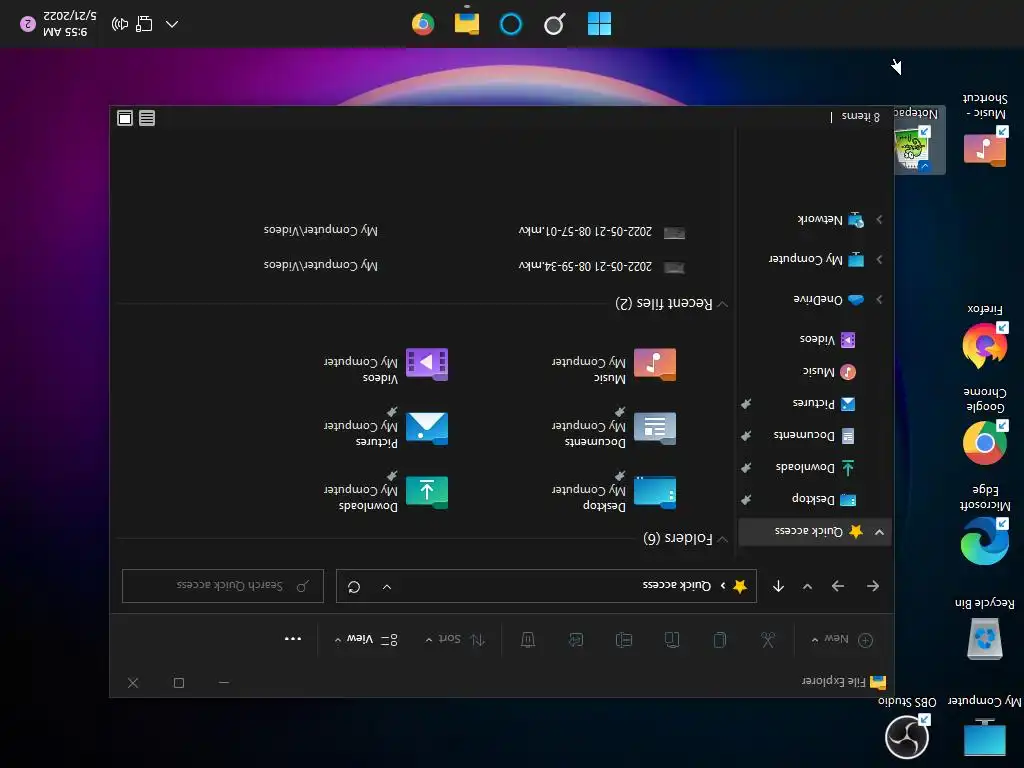Open the volume tray icon
This screenshot has height=768, width=1024.
pyautogui.click(x=120, y=24)
